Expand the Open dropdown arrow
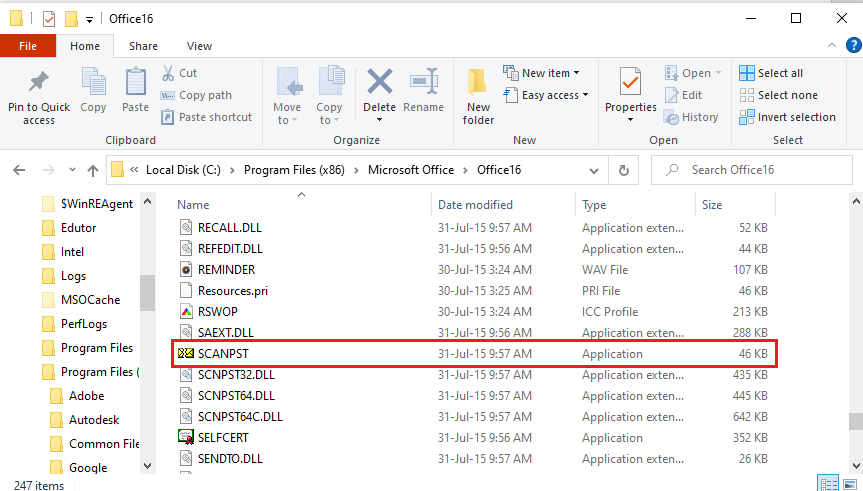 point(718,73)
